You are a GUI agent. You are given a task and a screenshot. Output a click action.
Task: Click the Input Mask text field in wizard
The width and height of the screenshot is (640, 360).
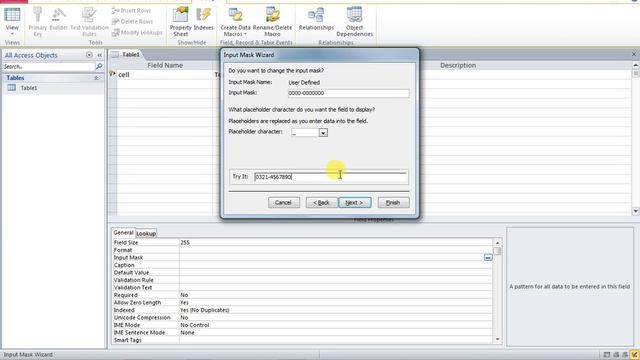click(x=348, y=93)
